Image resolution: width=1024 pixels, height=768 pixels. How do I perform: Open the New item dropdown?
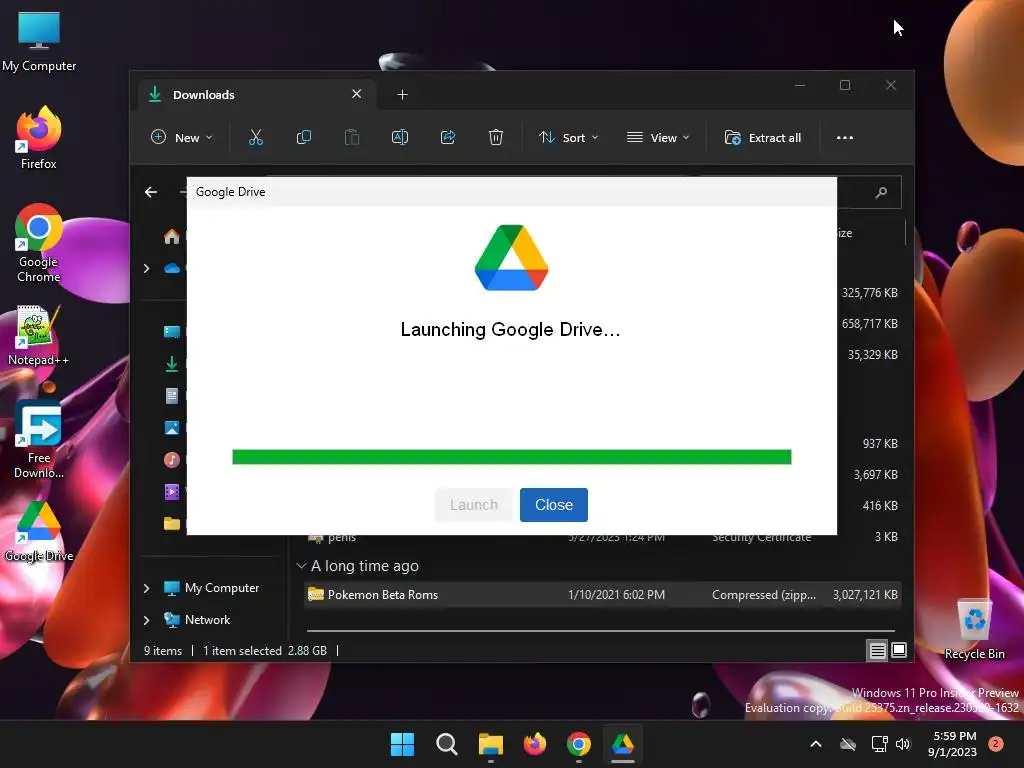click(182, 138)
